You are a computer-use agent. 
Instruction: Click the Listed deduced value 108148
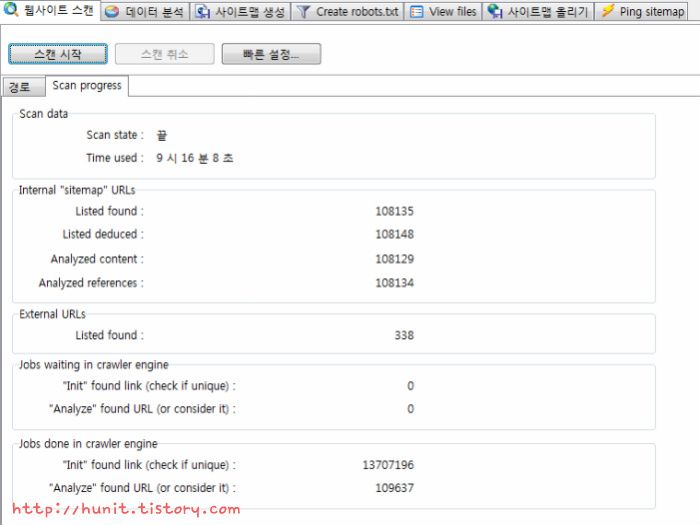395,234
